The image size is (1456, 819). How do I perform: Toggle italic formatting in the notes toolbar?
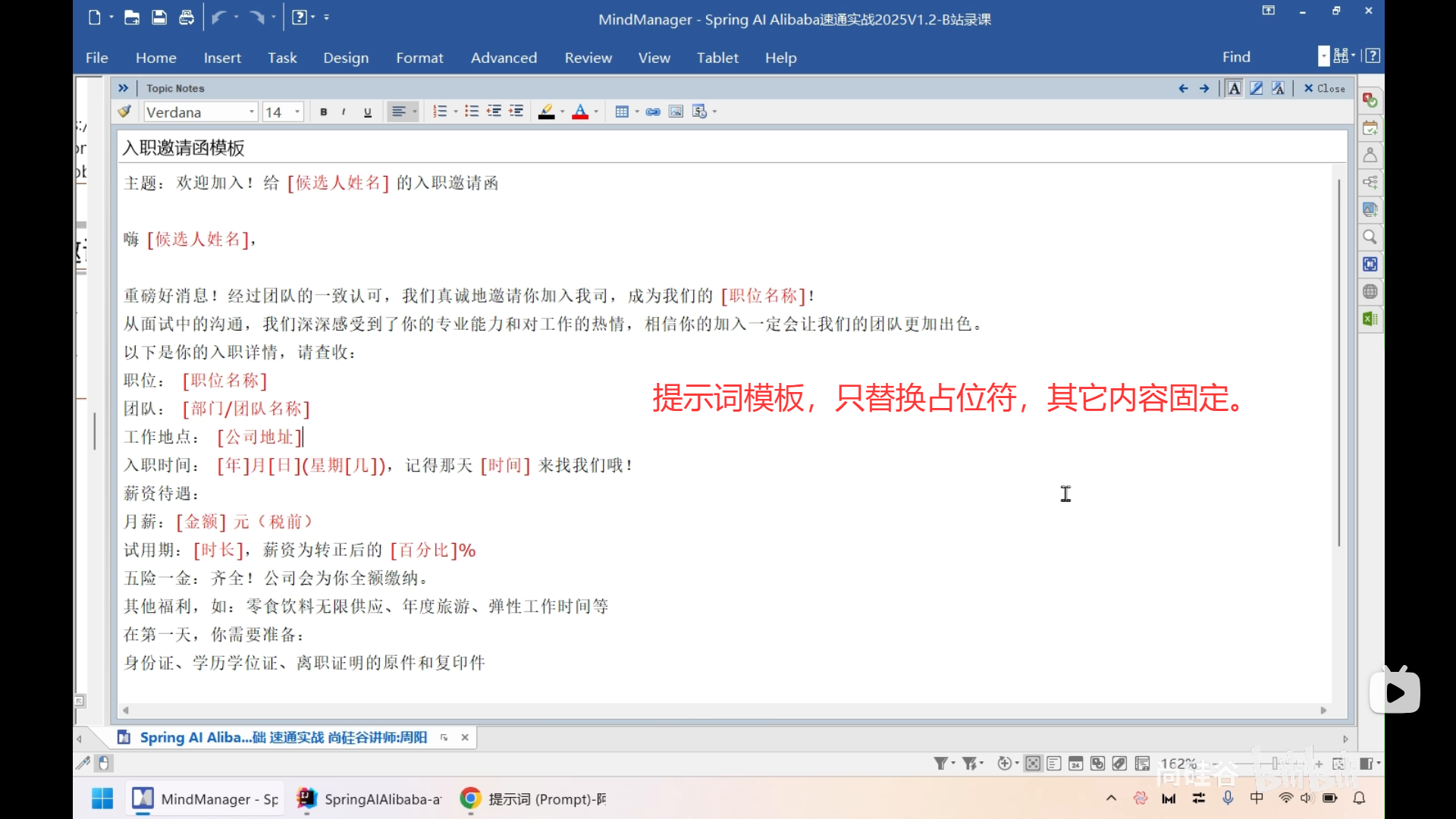[343, 111]
